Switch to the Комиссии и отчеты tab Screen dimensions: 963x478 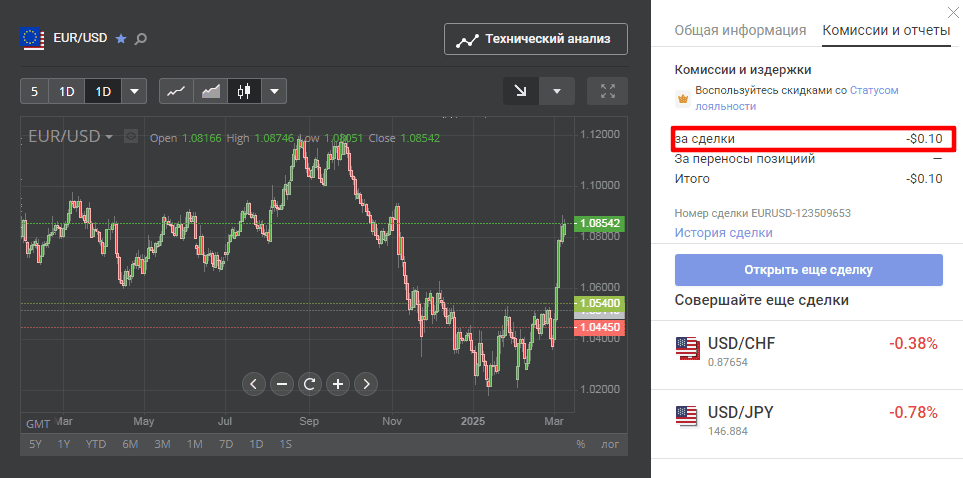pos(886,30)
